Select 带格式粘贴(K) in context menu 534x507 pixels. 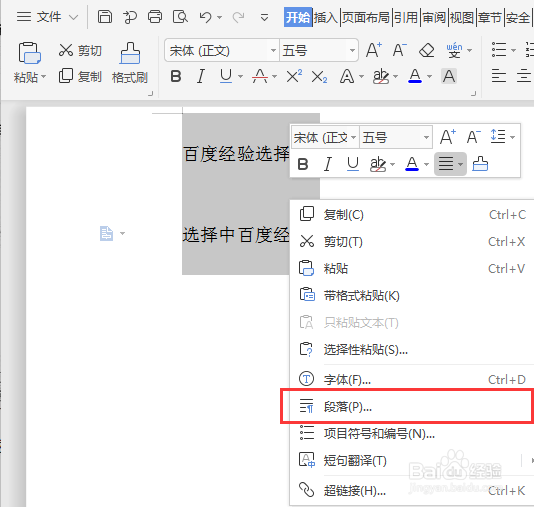(x=412, y=296)
